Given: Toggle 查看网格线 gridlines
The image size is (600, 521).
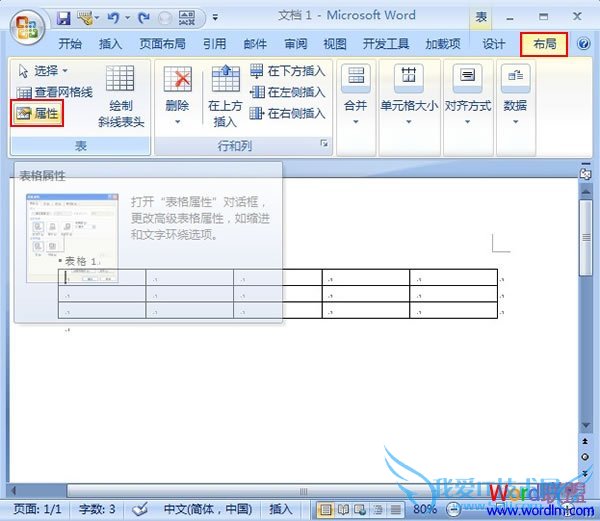Looking at the screenshot, I should (54, 92).
